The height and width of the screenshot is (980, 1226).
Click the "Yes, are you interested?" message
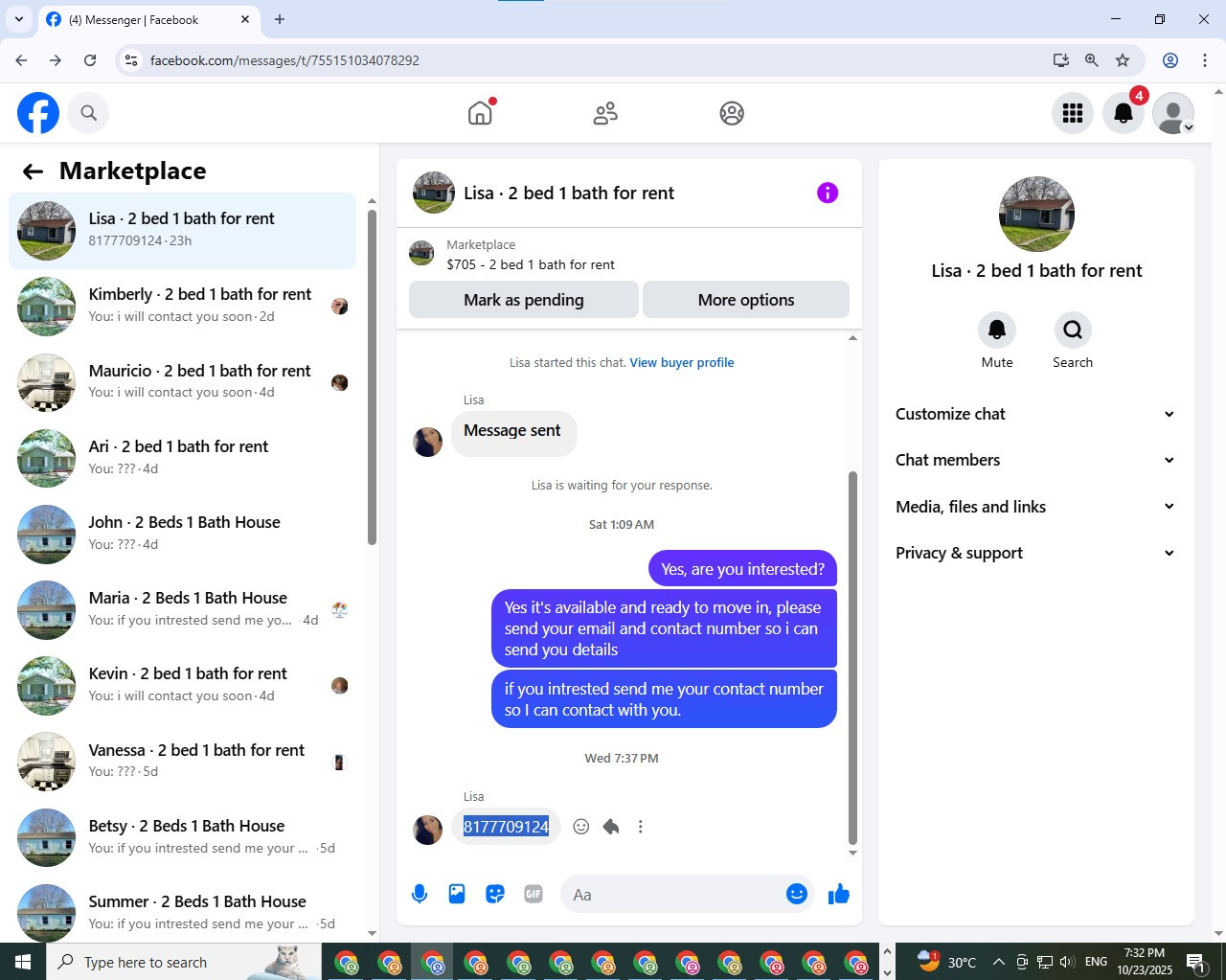[x=743, y=569]
